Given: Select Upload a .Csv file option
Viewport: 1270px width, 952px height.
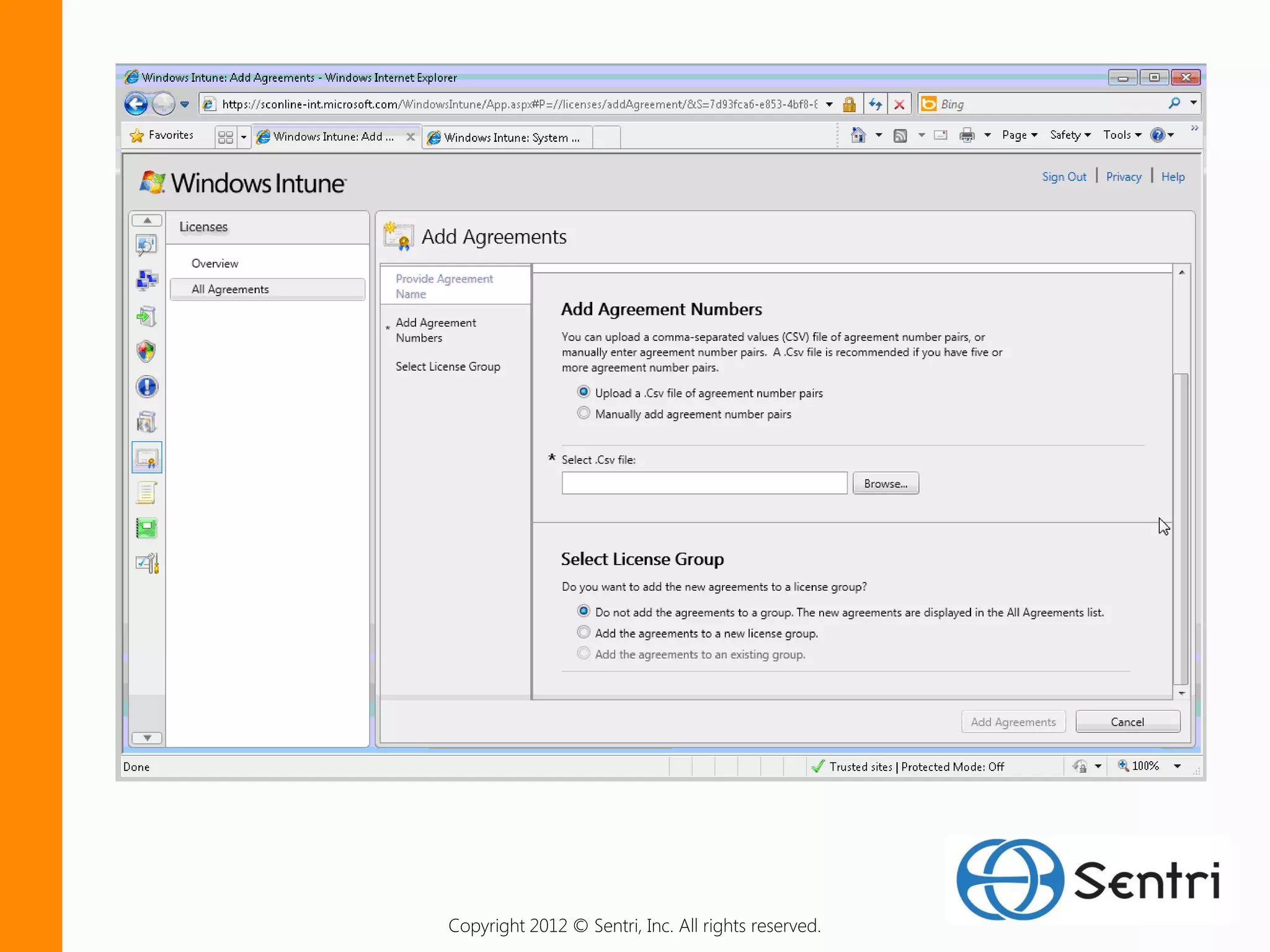Looking at the screenshot, I should (x=584, y=392).
